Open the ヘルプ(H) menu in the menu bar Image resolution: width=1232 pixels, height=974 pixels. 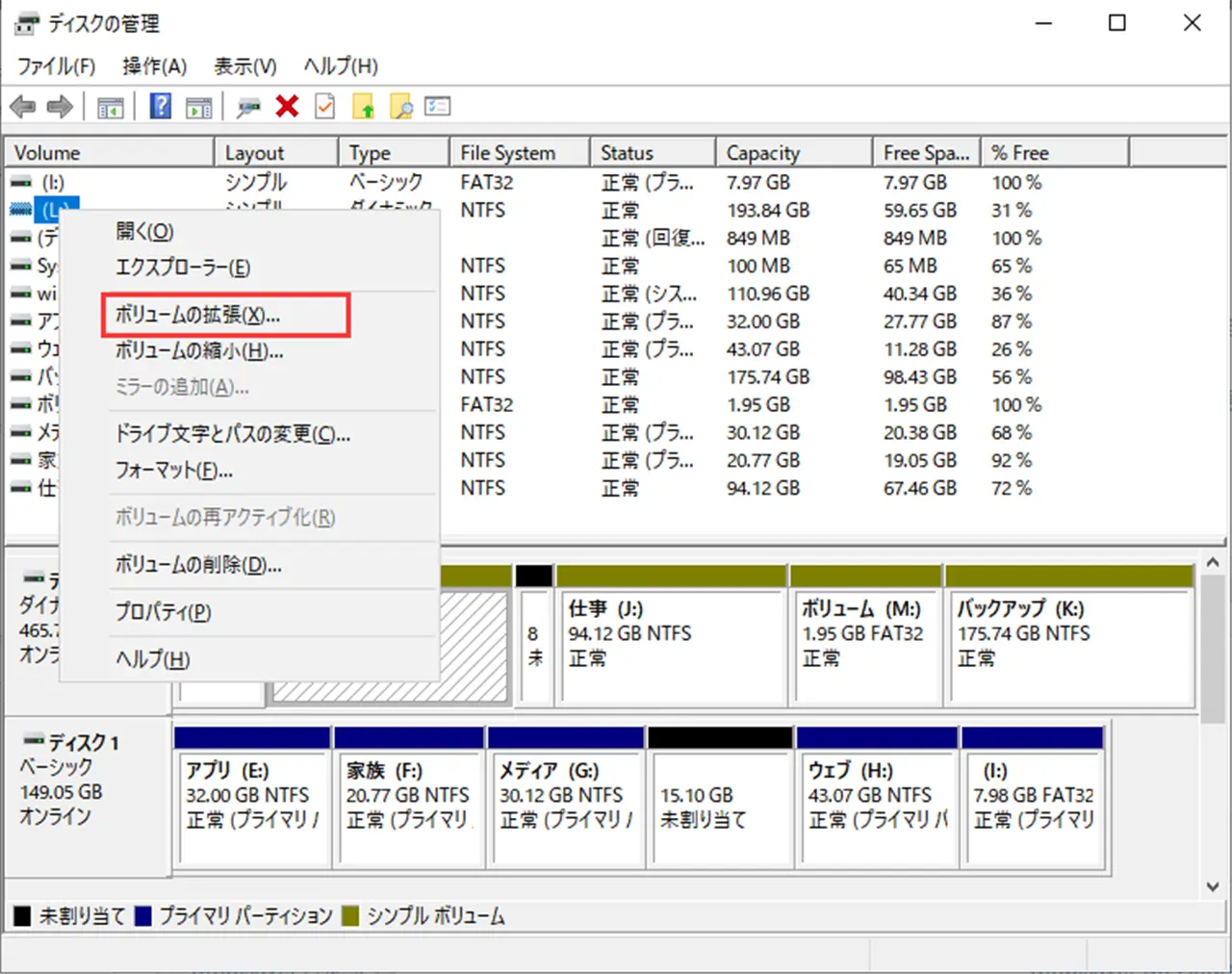point(341,66)
